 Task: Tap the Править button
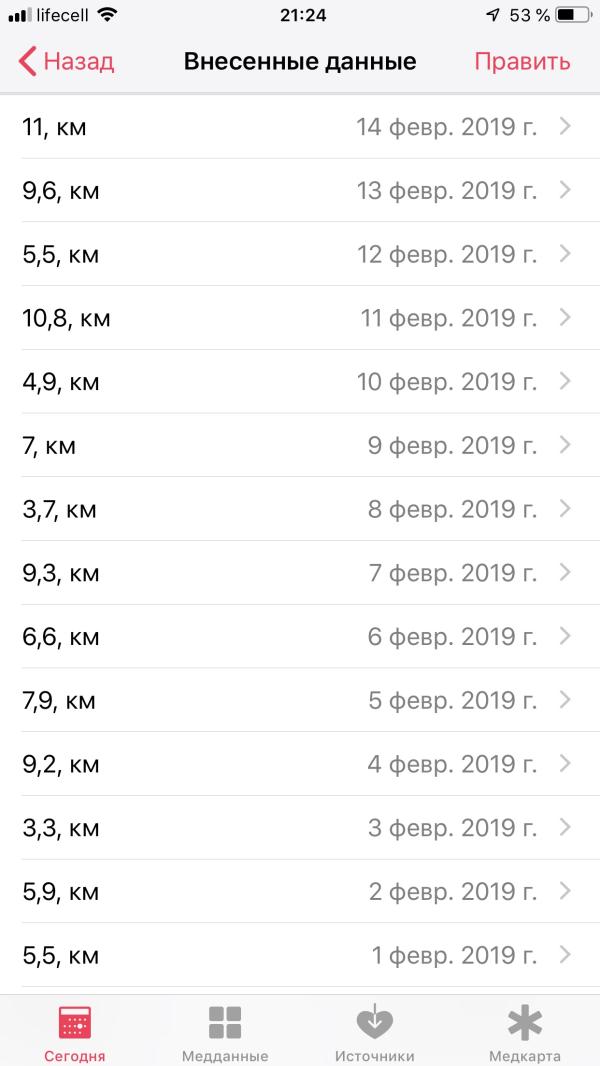tap(522, 61)
